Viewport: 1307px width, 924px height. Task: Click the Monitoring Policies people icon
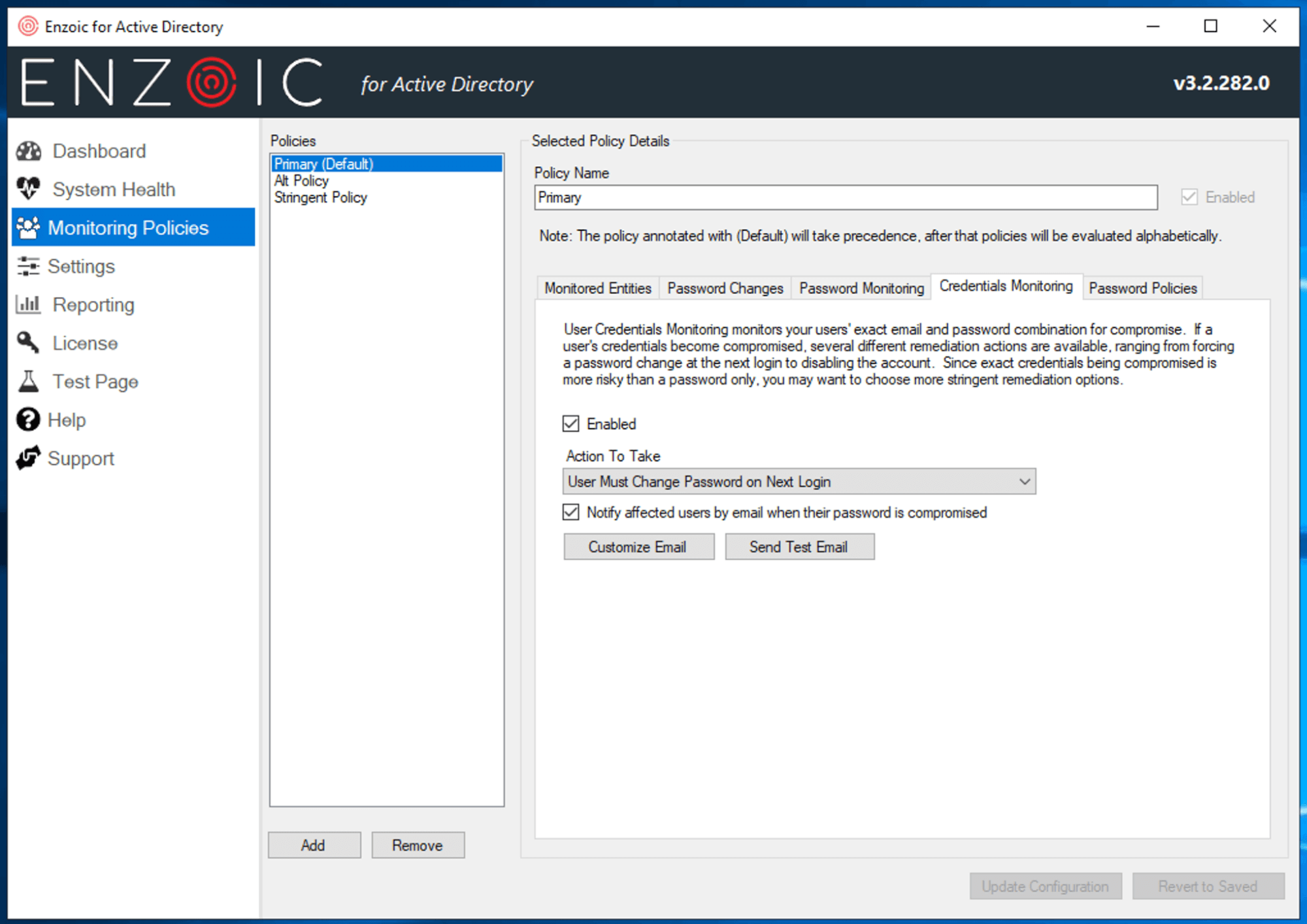29,227
